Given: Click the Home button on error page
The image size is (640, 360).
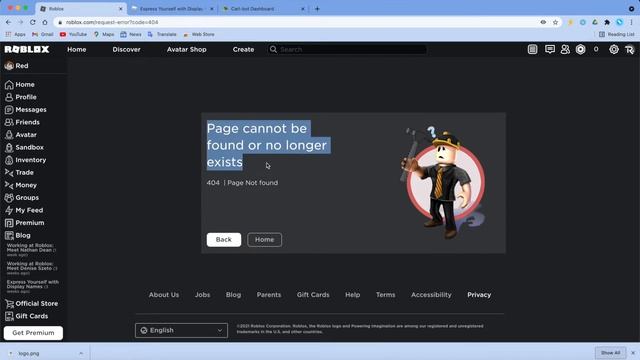Looking at the screenshot, I should pos(264,240).
